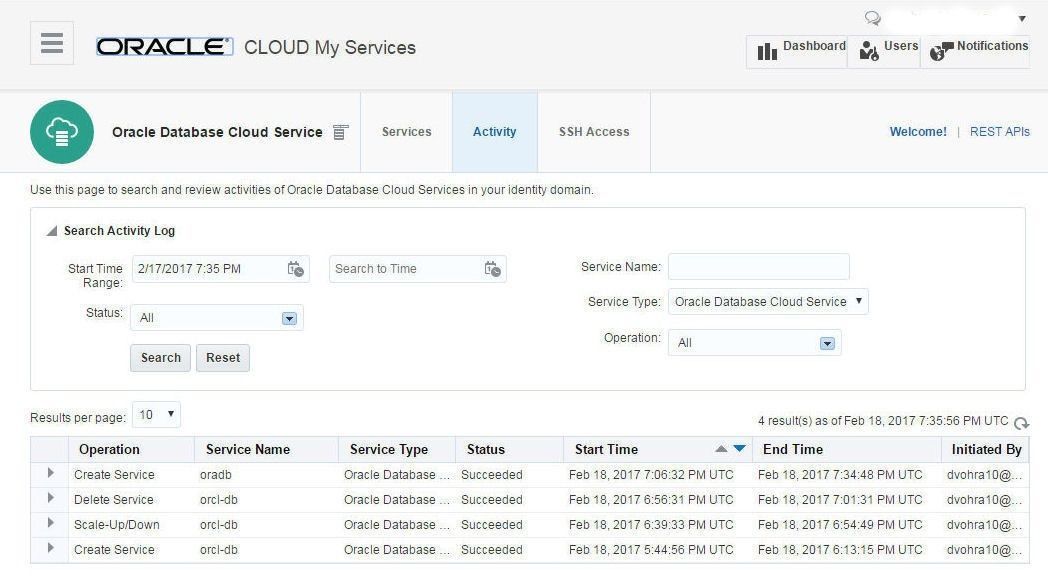Click the Oracle logo
This screenshot has width=1048, height=580.
pyautogui.click(x=164, y=47)
